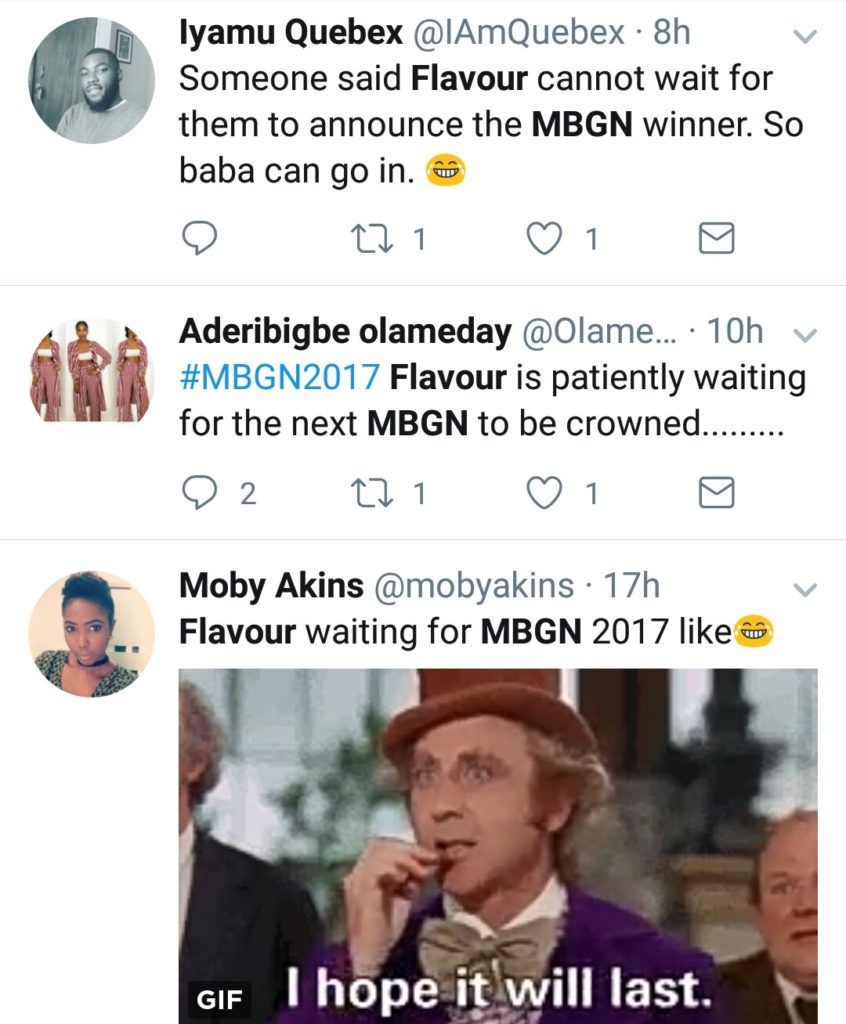Retweet Aderibigbe olameday's #MBGN2017 tweet
The image size is (846, 1024).
372,493
